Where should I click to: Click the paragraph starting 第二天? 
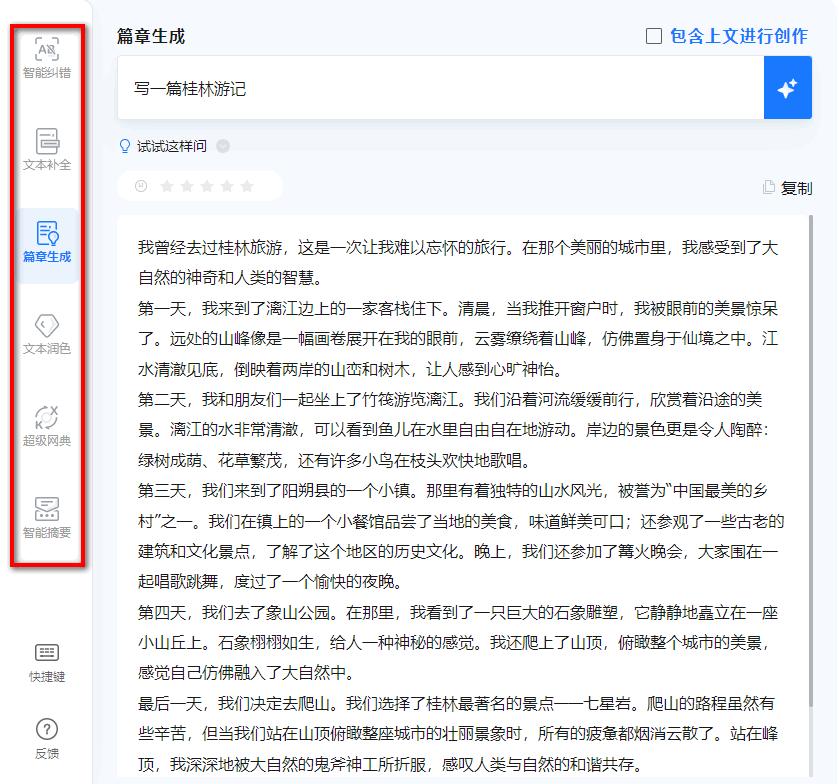(453, 429)
